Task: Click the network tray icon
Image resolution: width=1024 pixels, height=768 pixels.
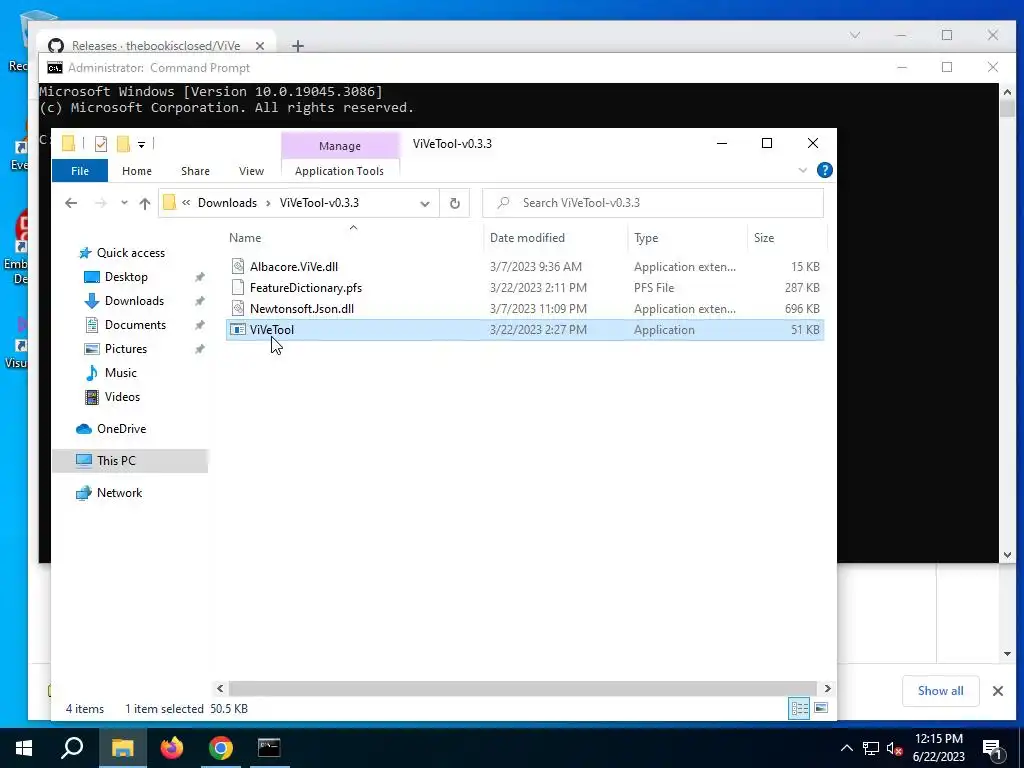Action: (x=871, y=748)
